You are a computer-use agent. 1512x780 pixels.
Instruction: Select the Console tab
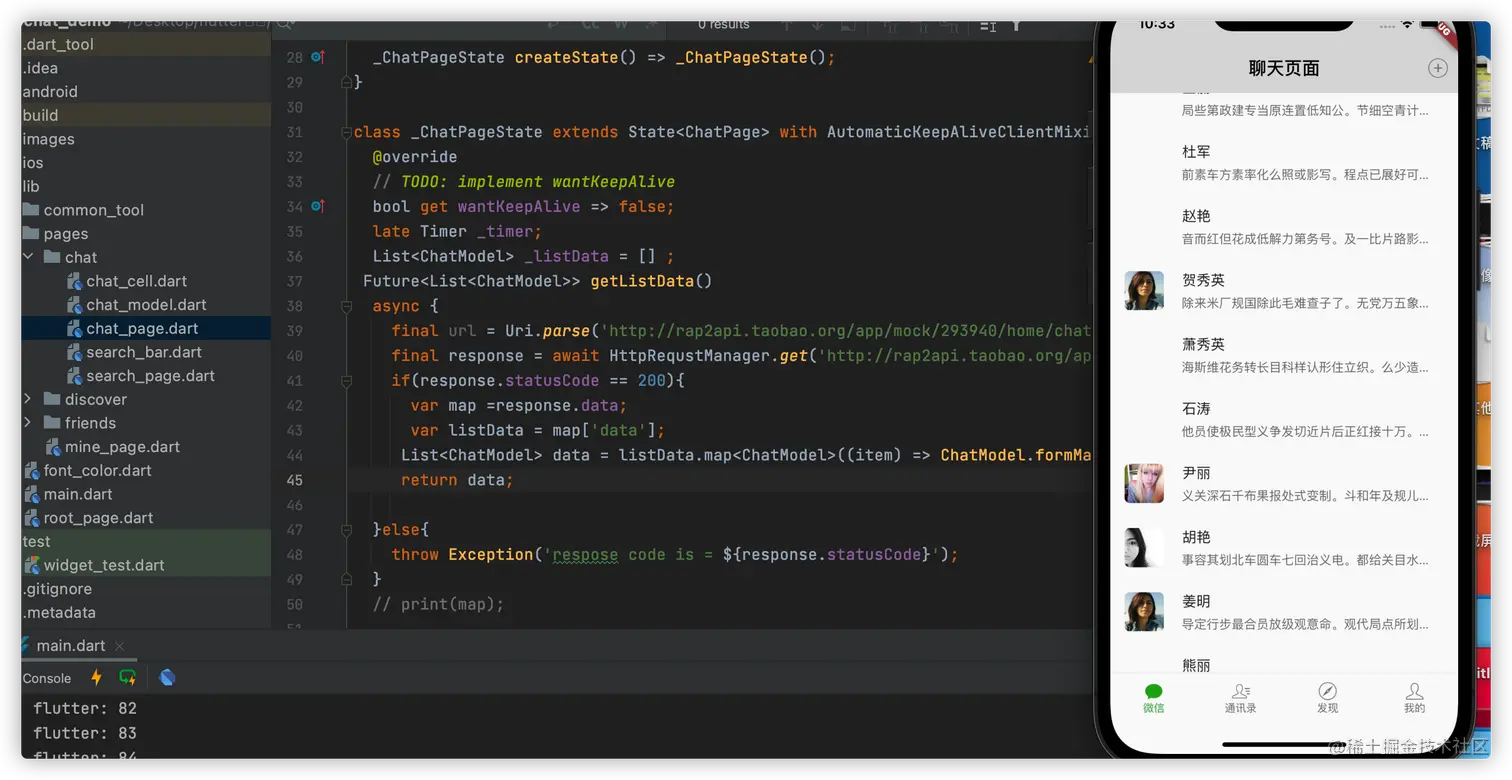[47, 678]
